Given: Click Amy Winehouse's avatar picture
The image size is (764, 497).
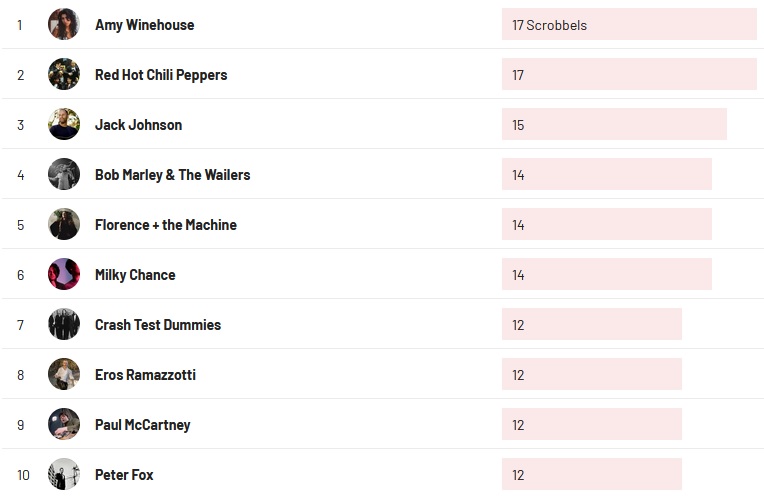Looking at the screenshot, I should [64, 24].
